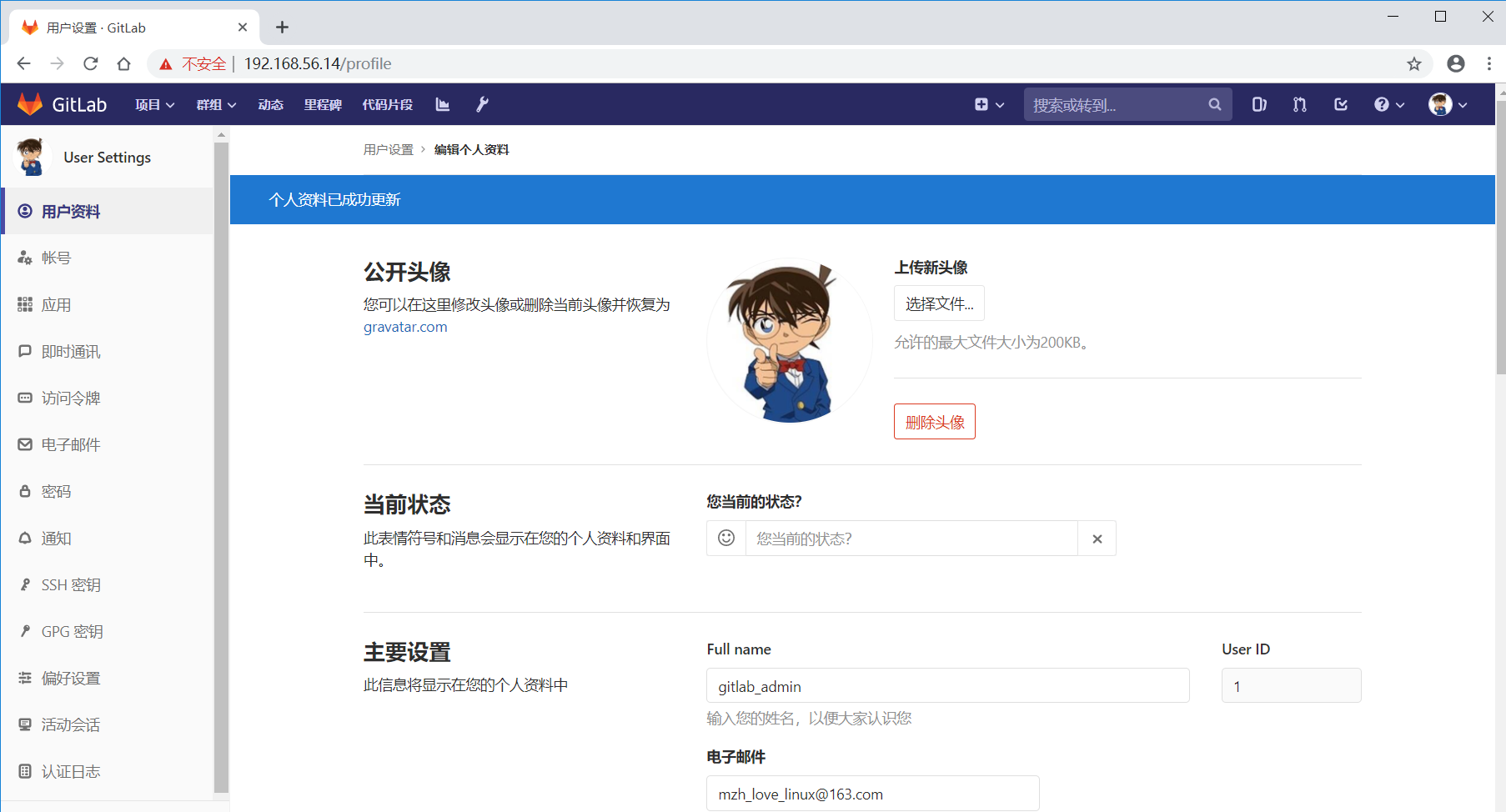Click the User ID field
Screen dimensions: 1506x812
1292,685
